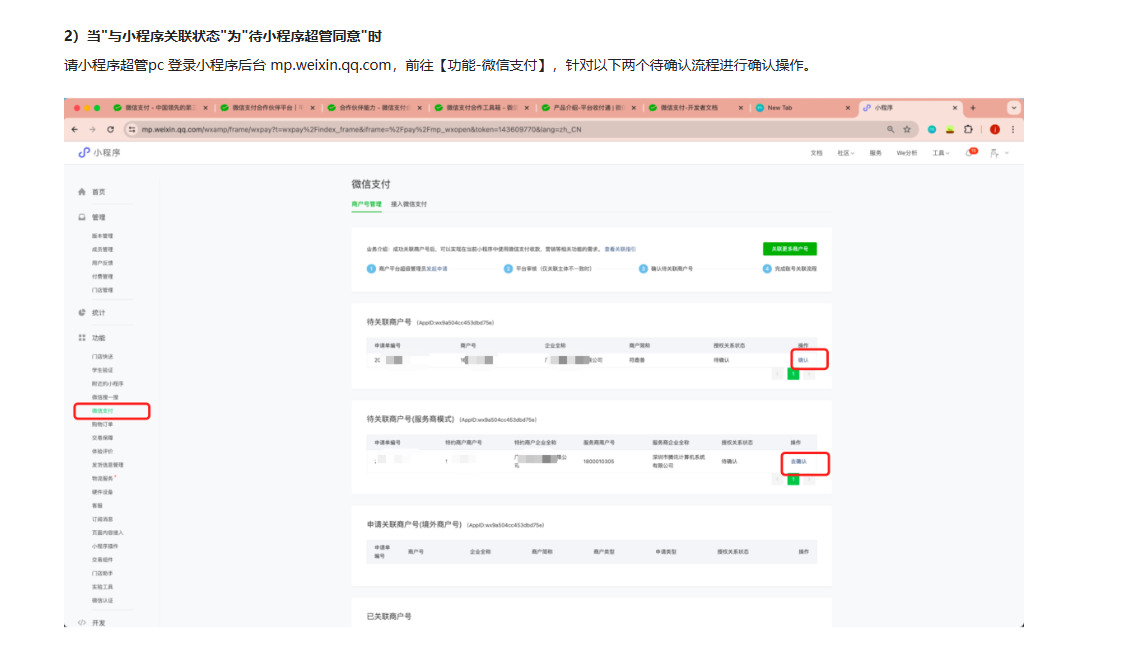The image size is (1142, 649).
Task: Click the mp.weixin.qq.com address bar URL
Action: (x=361, y=130)
